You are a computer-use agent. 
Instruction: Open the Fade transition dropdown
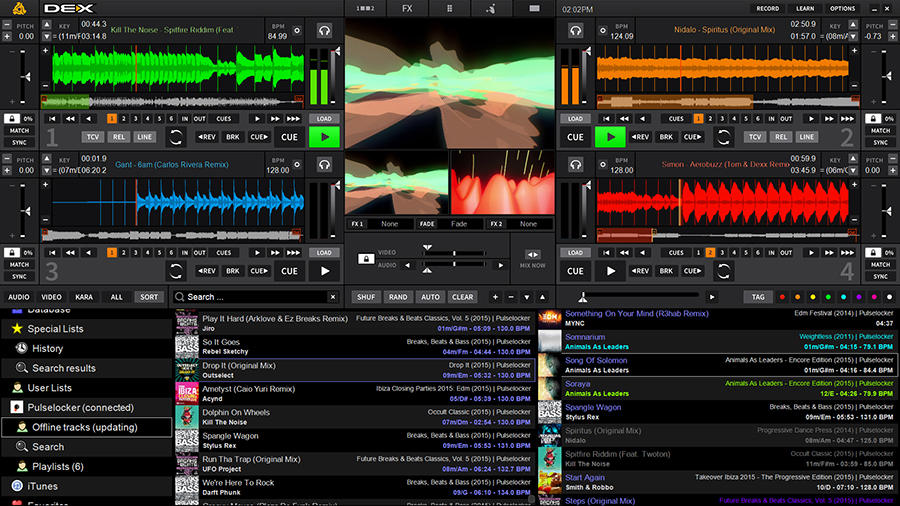click(459, 224)
